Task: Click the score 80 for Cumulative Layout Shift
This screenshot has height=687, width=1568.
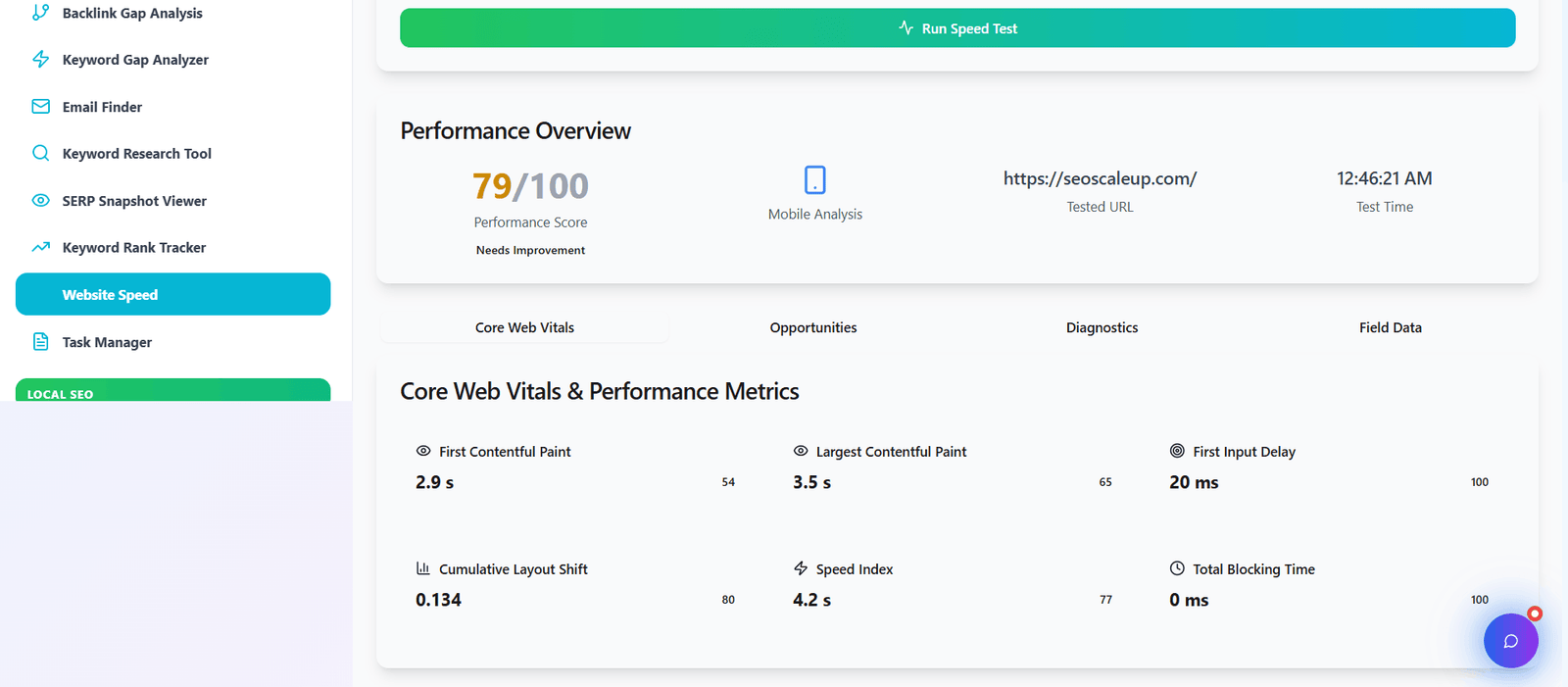Action: tap(728, 600)
